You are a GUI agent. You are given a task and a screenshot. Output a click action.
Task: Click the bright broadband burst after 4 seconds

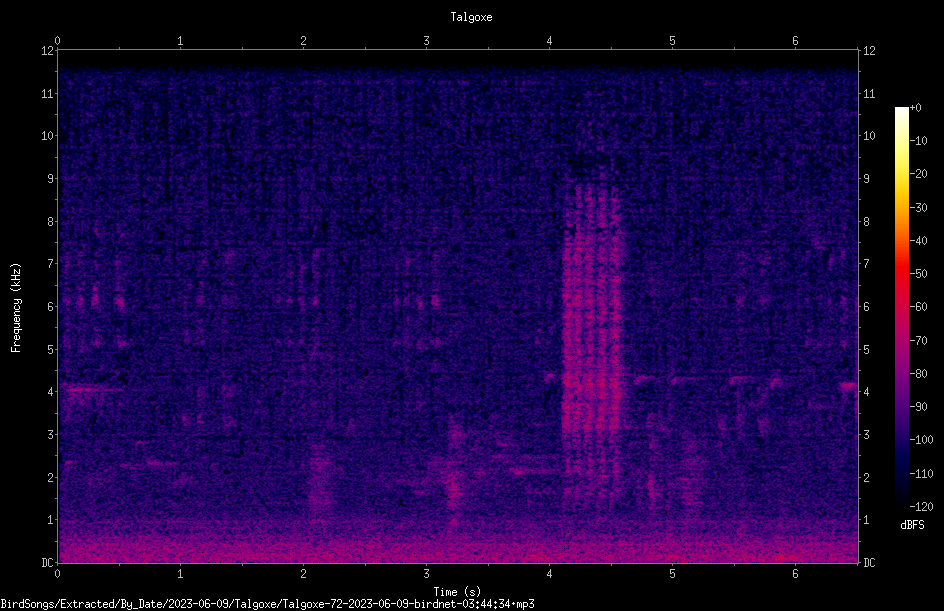click(592, 343)
